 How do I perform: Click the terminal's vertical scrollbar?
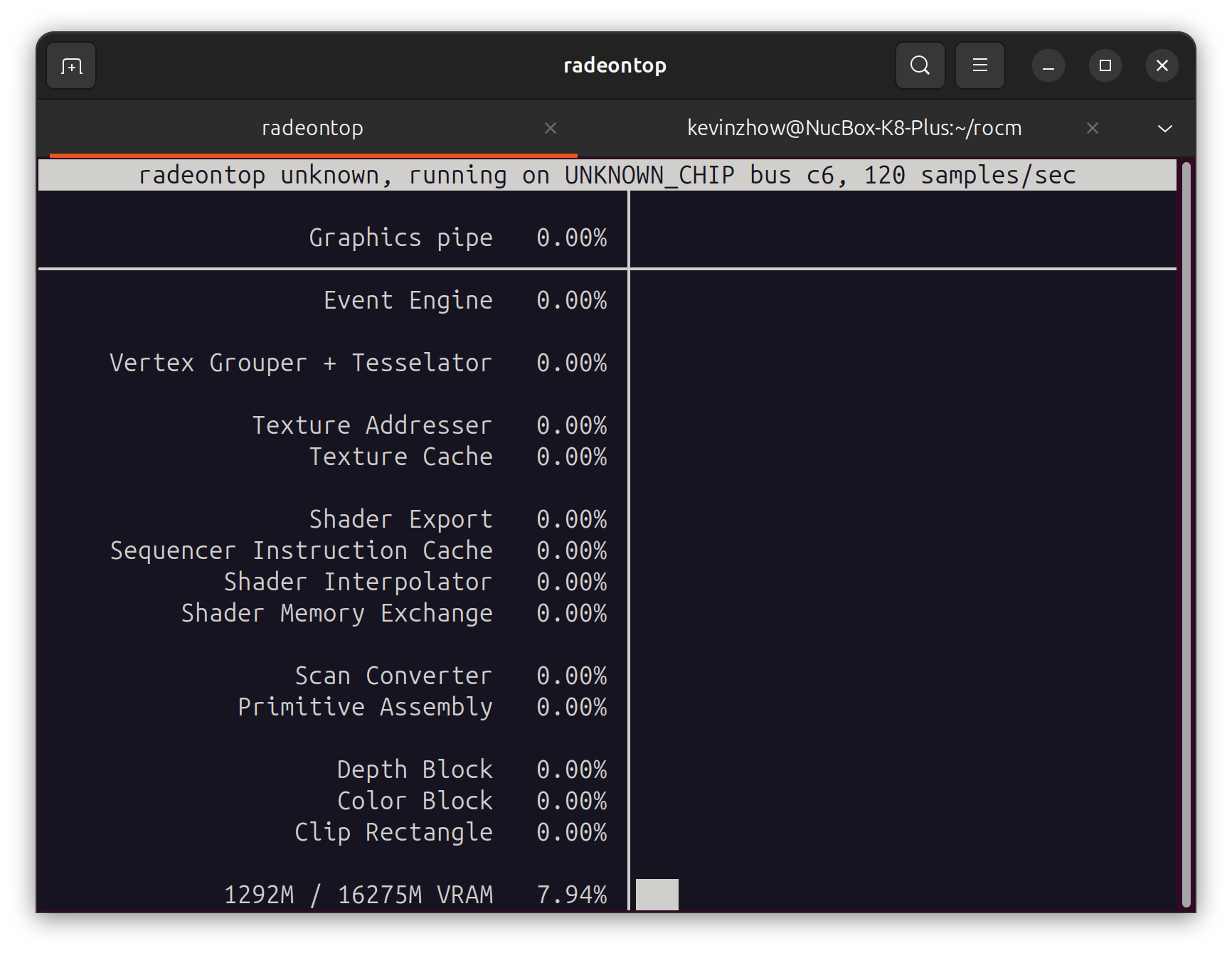[x=1186, y=533]
